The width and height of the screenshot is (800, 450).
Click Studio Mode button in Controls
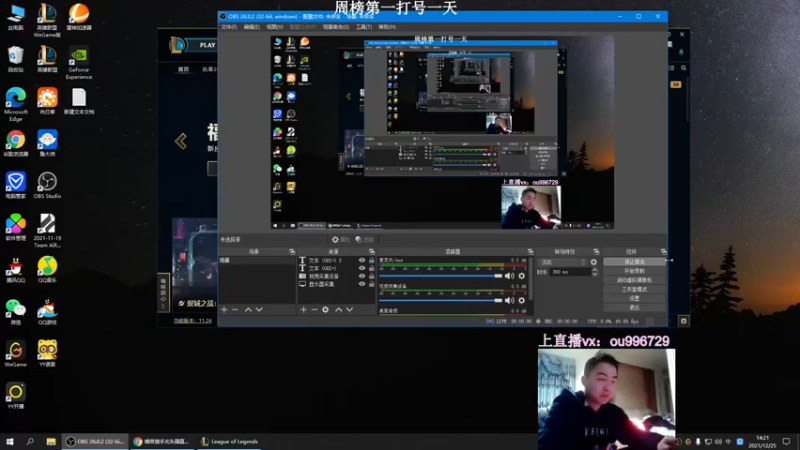[x=634, y=289]
